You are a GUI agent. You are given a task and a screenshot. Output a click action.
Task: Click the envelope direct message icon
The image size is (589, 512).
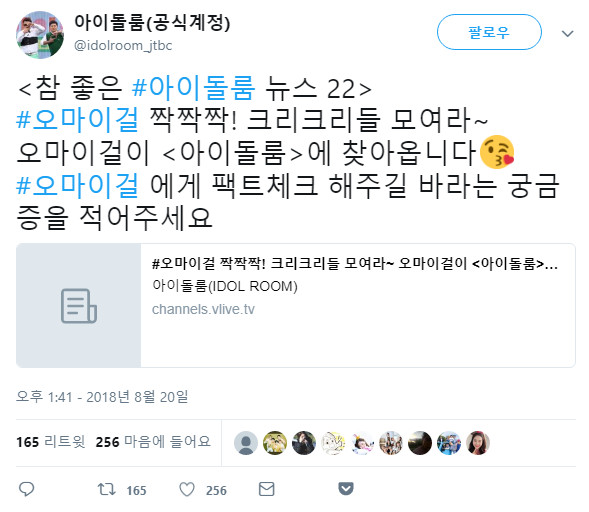point(267,489)
